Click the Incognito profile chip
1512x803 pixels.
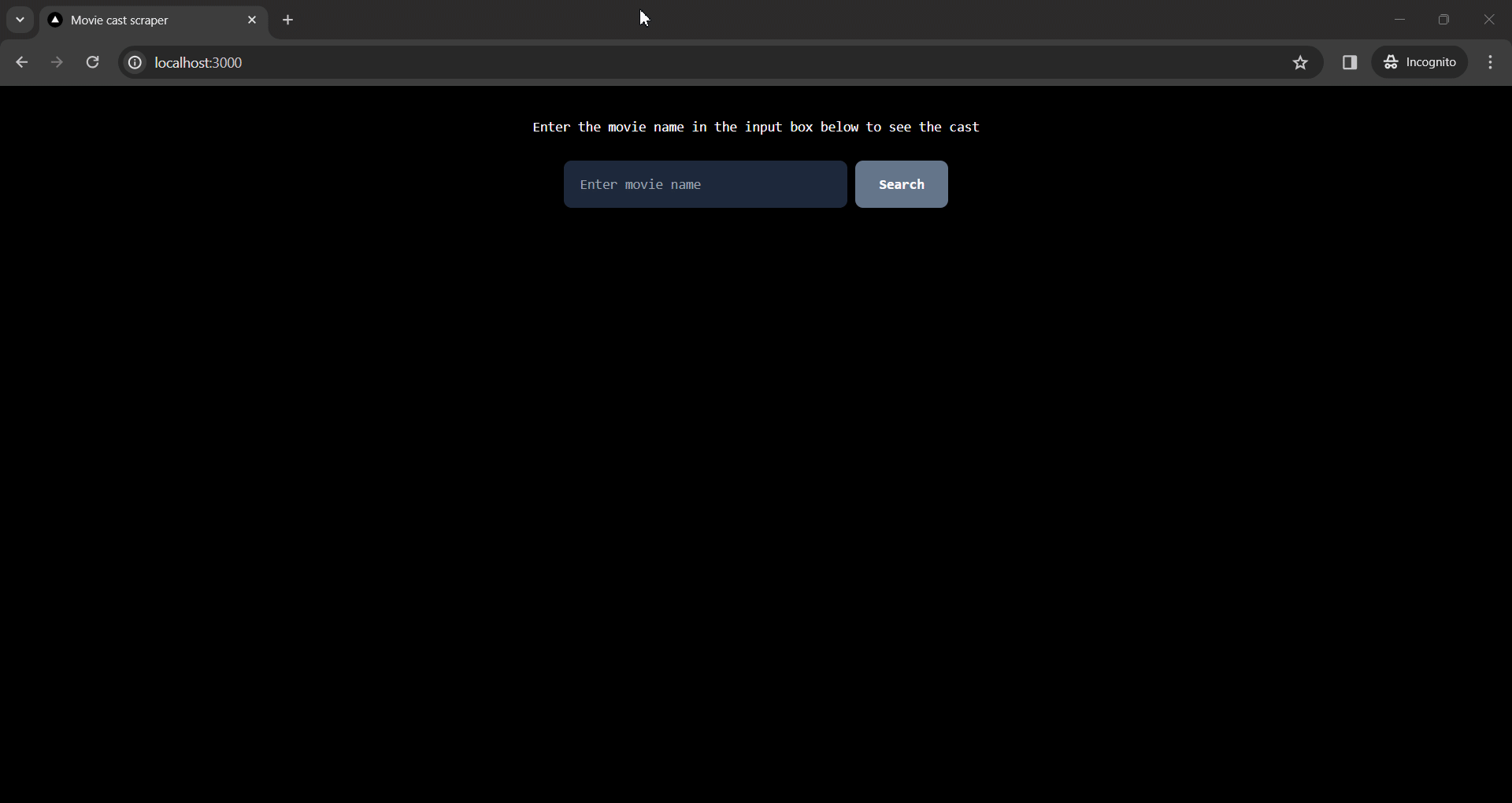click(x=1420, y=62)
